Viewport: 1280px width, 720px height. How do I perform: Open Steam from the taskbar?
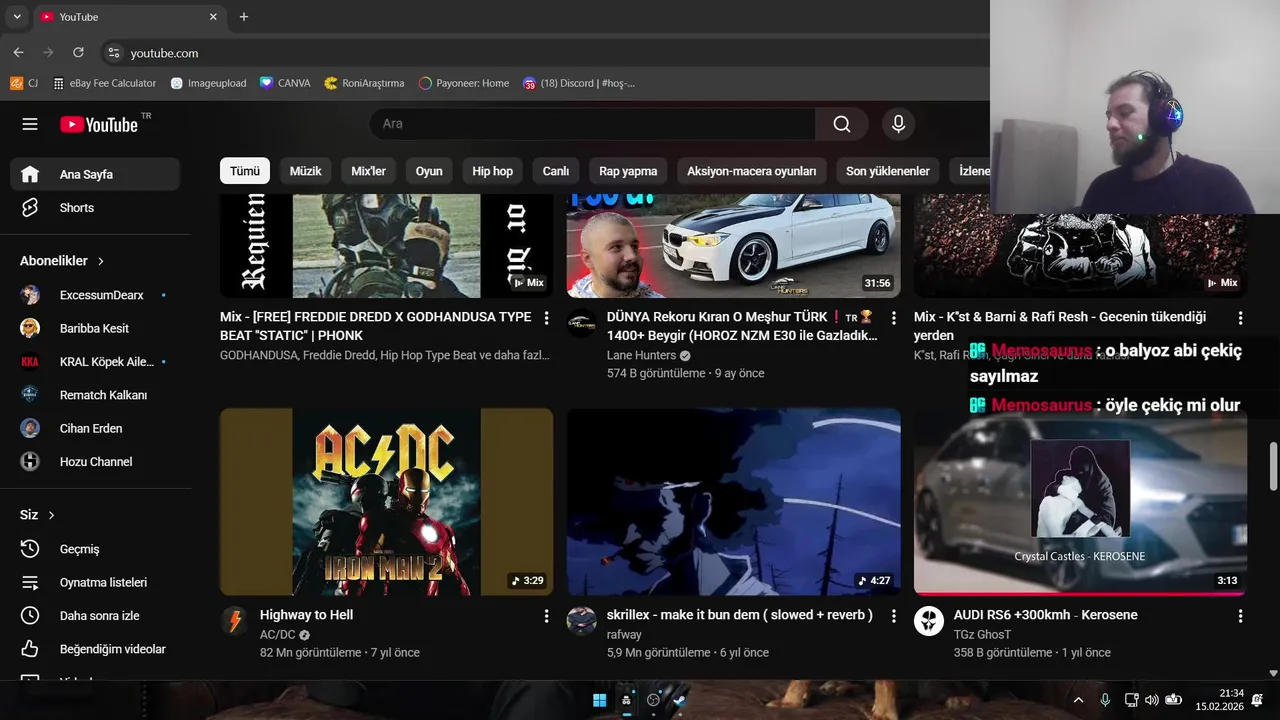(680, 700)
